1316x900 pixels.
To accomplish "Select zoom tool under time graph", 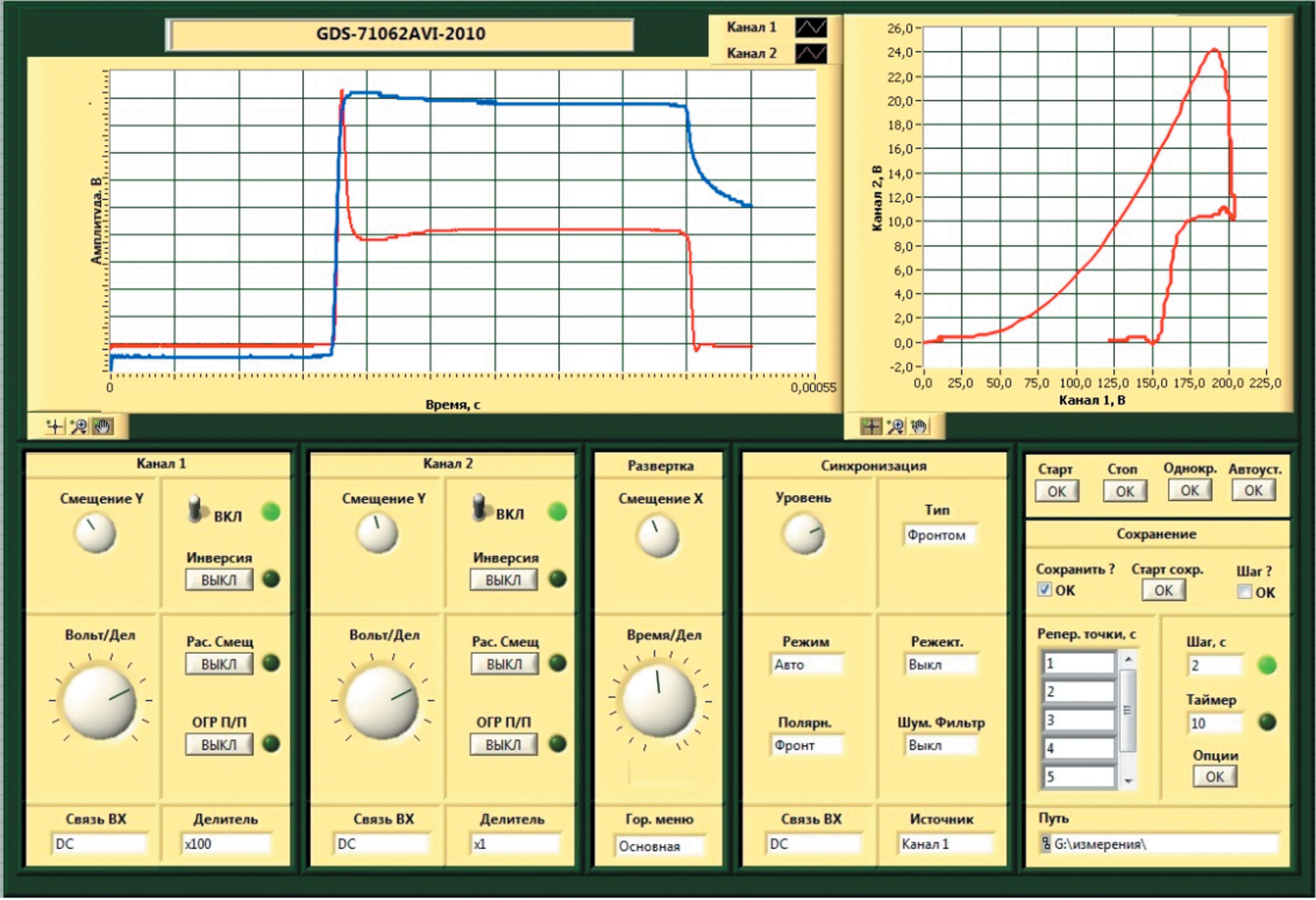I will (78, 426).
